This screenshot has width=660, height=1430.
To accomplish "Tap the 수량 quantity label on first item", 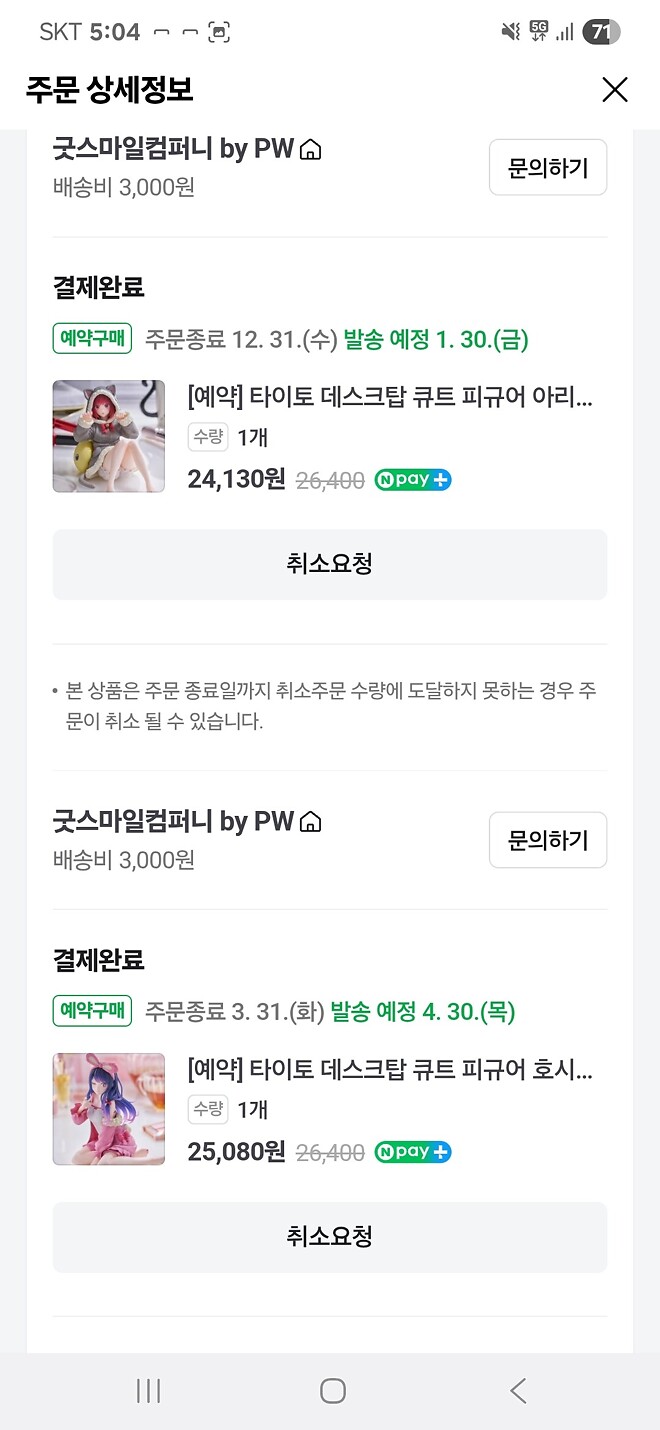I will click(x=208, y=438).
